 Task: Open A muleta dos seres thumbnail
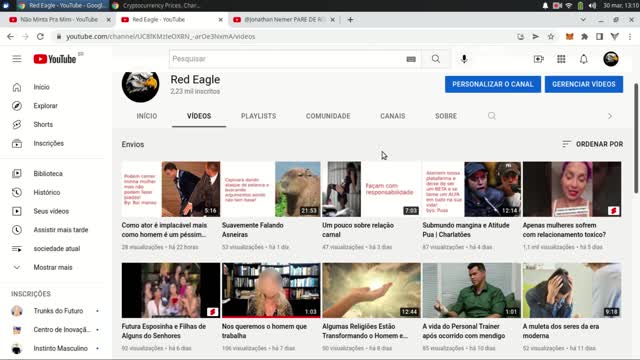572,290
